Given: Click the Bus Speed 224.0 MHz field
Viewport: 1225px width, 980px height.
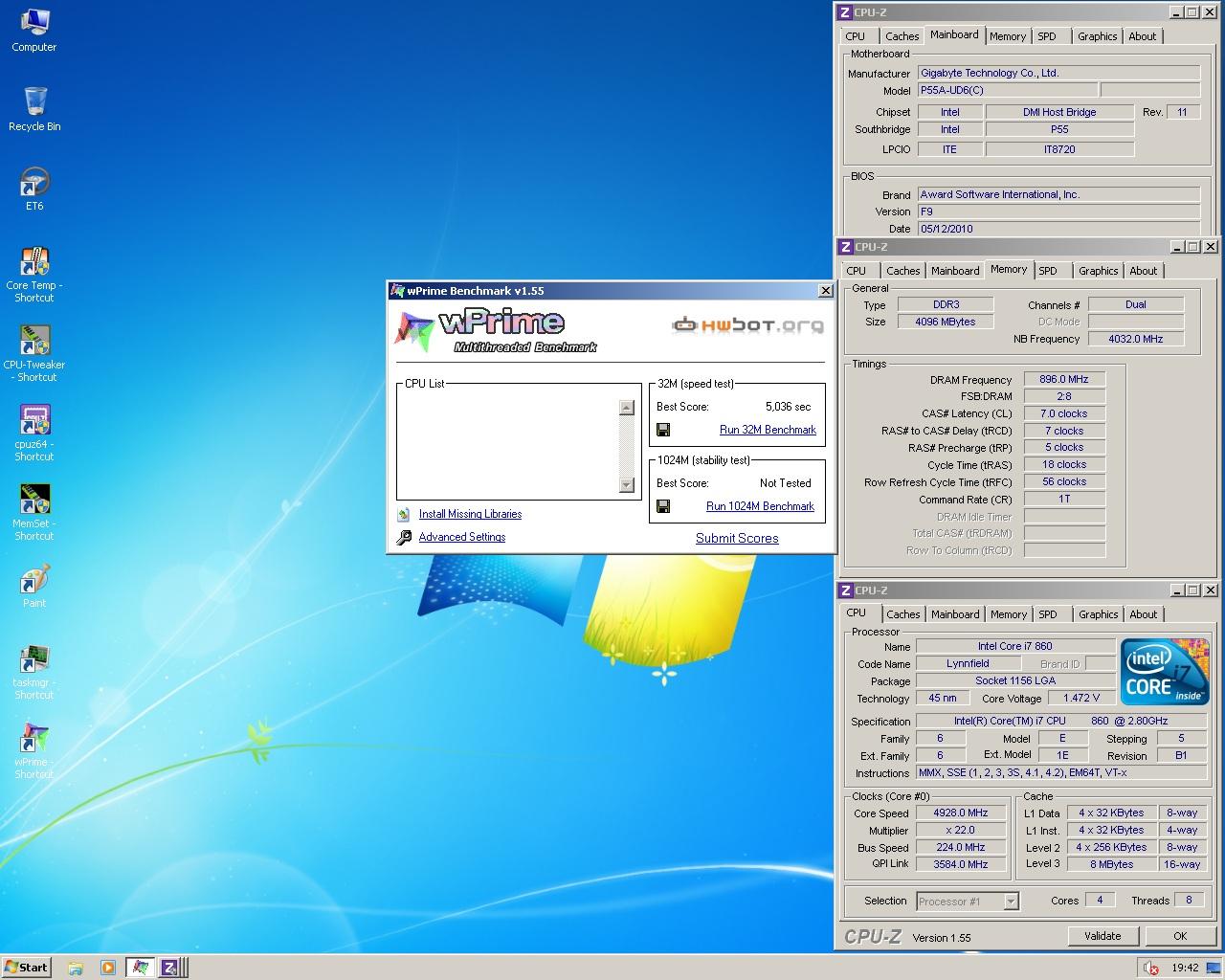Looking at the screenshot, I should pyautogui.click(x=960, y=847).
